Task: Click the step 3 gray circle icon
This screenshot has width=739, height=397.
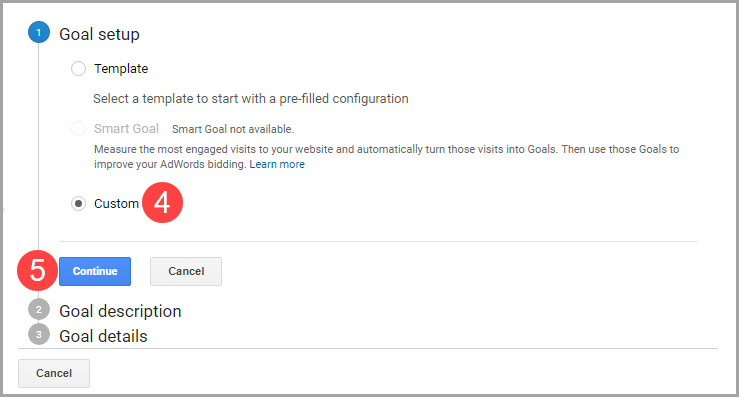Action: pos(39,334)
